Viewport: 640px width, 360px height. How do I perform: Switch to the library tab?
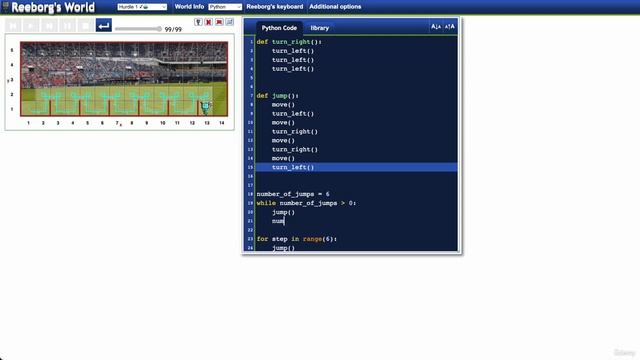320,28
